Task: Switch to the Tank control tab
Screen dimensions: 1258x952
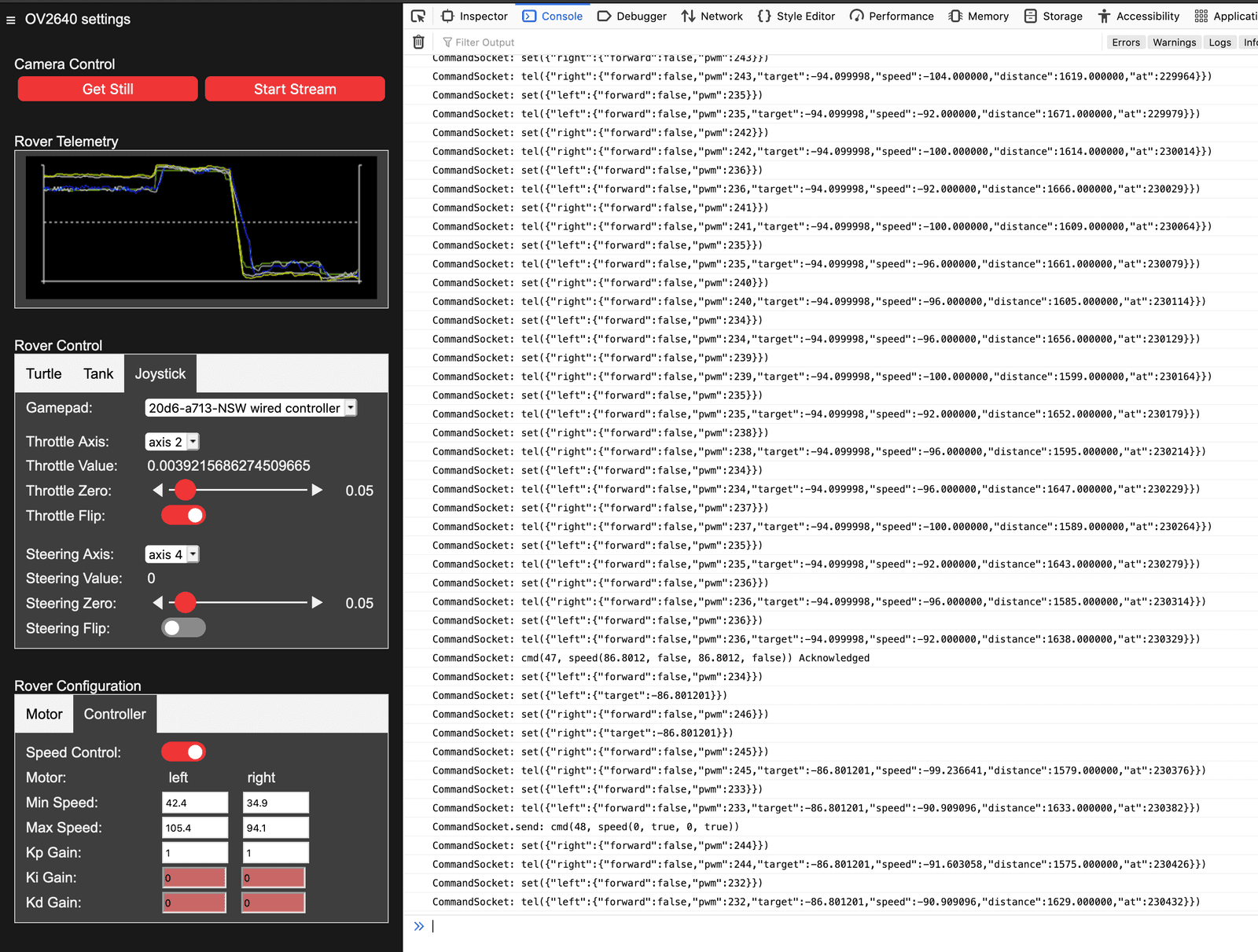Action: [98, 373]
